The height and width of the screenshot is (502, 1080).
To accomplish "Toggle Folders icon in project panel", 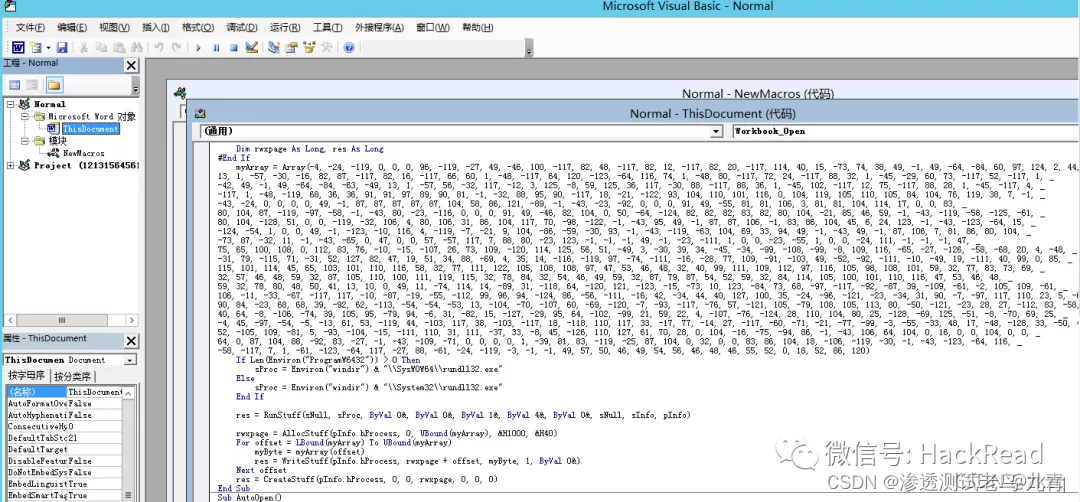I will click(x=54, y=85).
